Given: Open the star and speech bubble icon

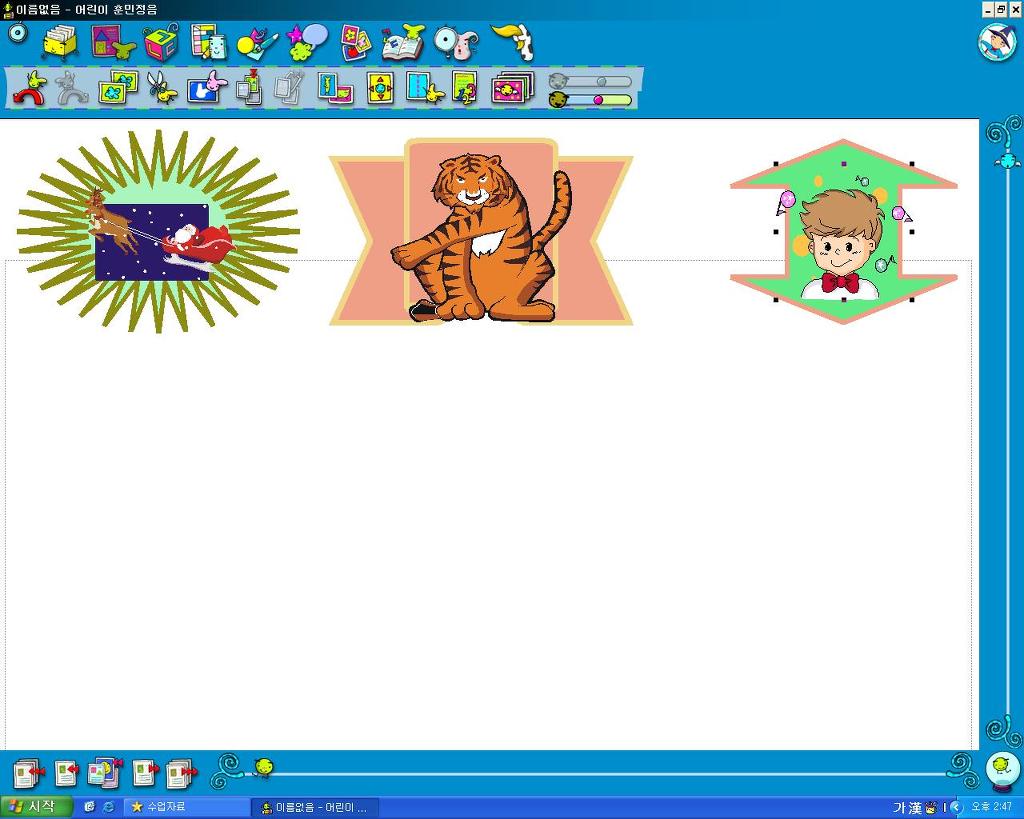Looking at the screenshot, I should coord(307,42).
